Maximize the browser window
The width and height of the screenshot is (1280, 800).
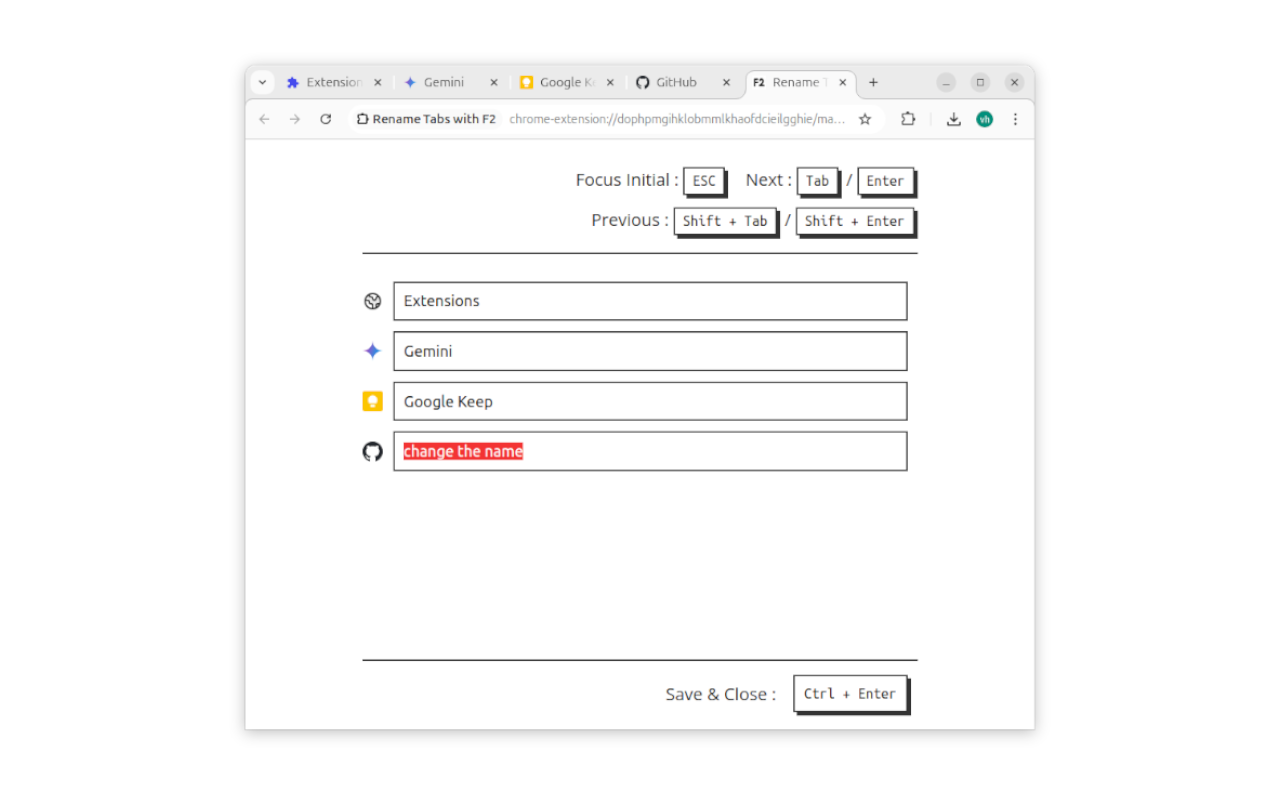[x=980, y=82]
